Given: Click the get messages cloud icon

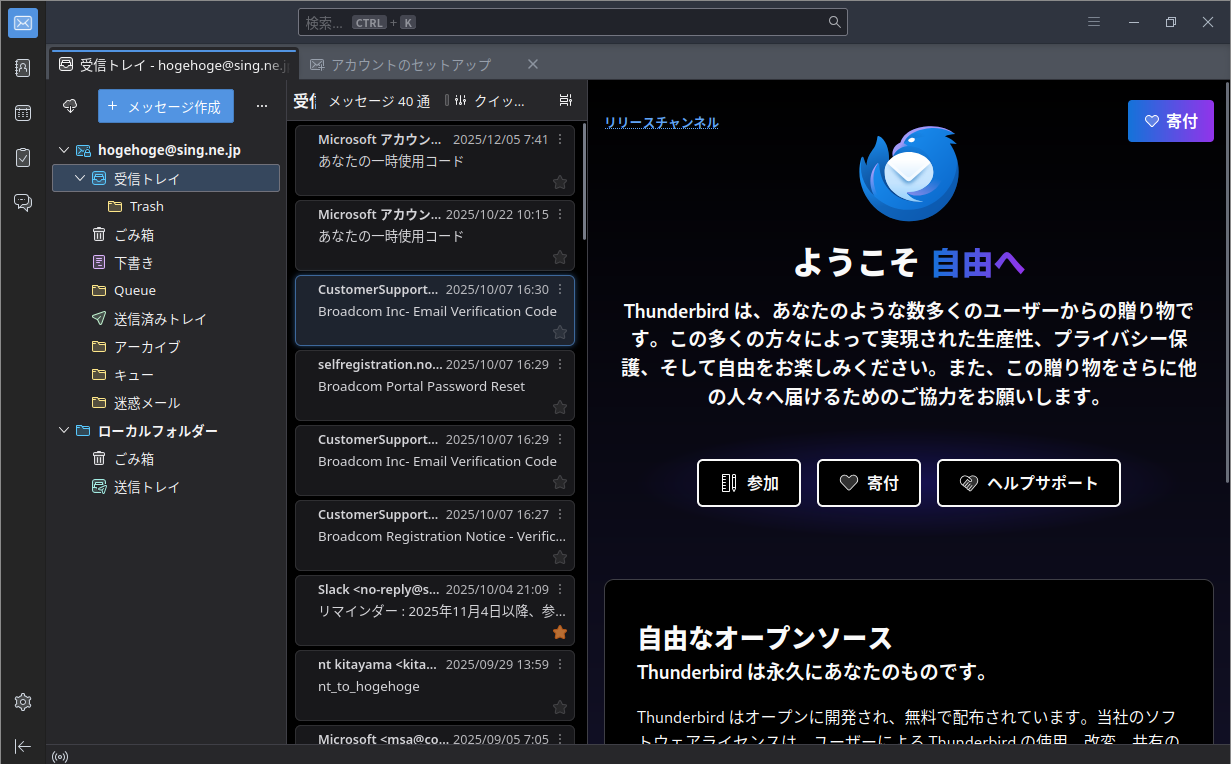Looking at the screenshot, I should (70, 106).
